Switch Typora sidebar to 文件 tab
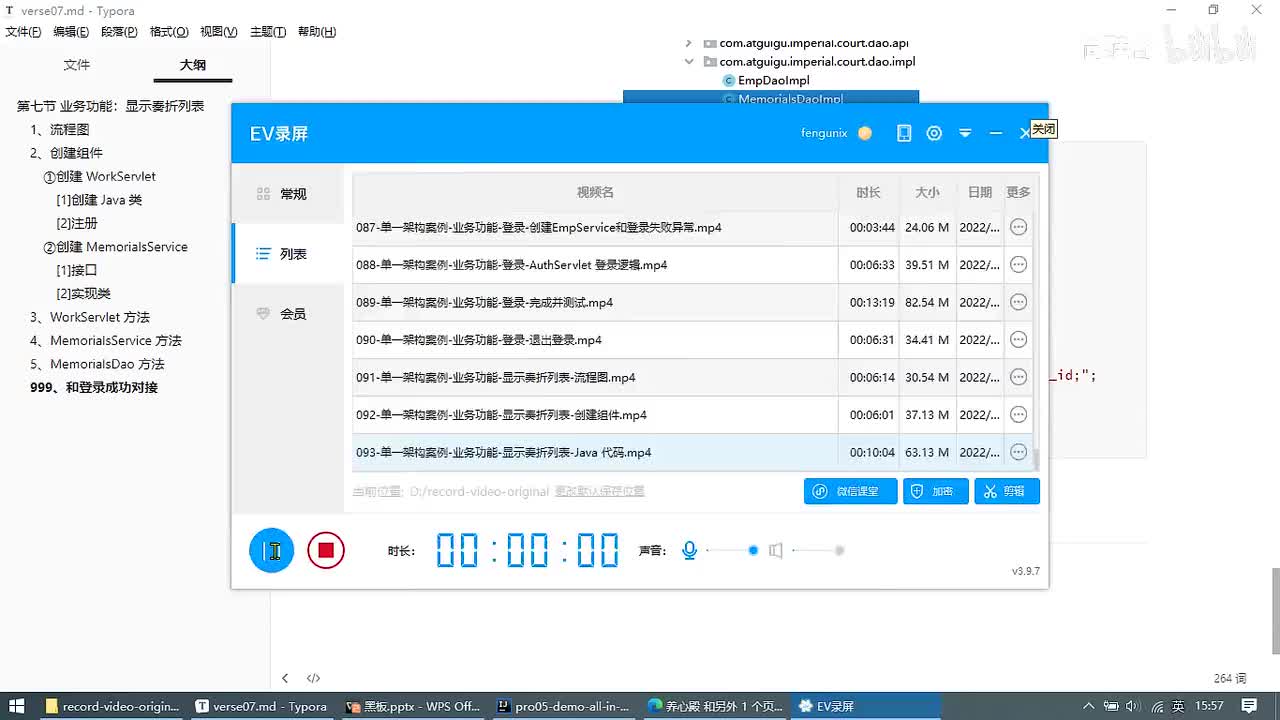 (77, 65)
